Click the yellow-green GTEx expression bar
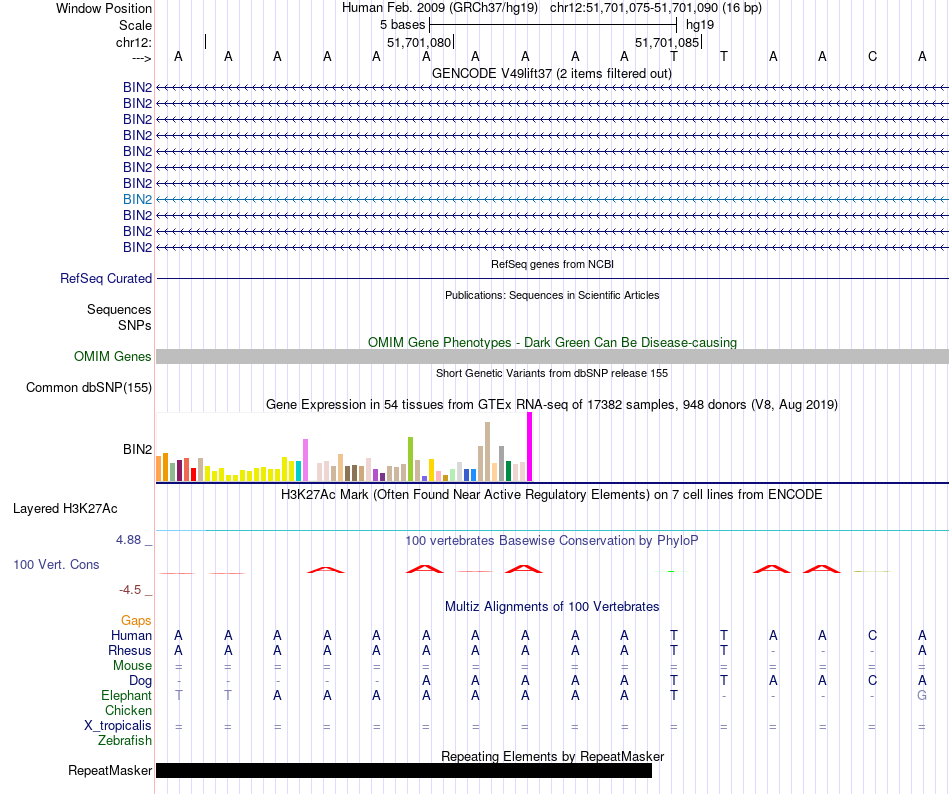This screenshot has height=794, width=950. [x=410, y=459]
